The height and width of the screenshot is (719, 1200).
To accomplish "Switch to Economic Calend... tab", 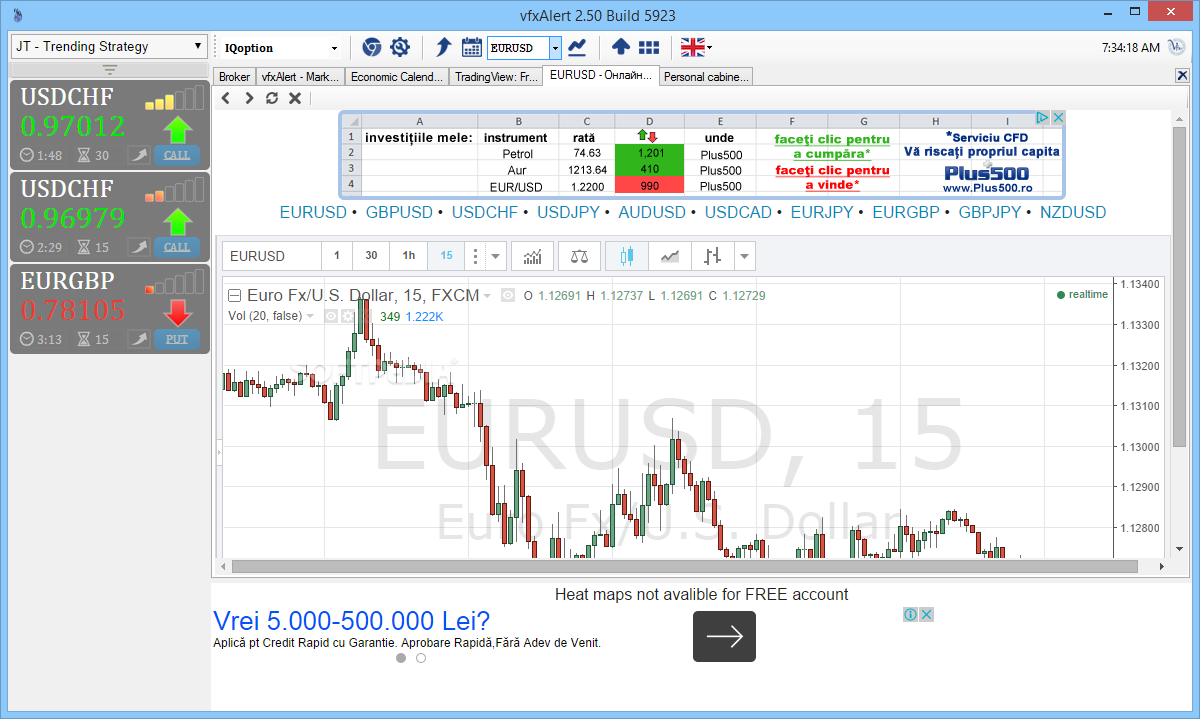I will pyautogui.click(x=396, y=76).
